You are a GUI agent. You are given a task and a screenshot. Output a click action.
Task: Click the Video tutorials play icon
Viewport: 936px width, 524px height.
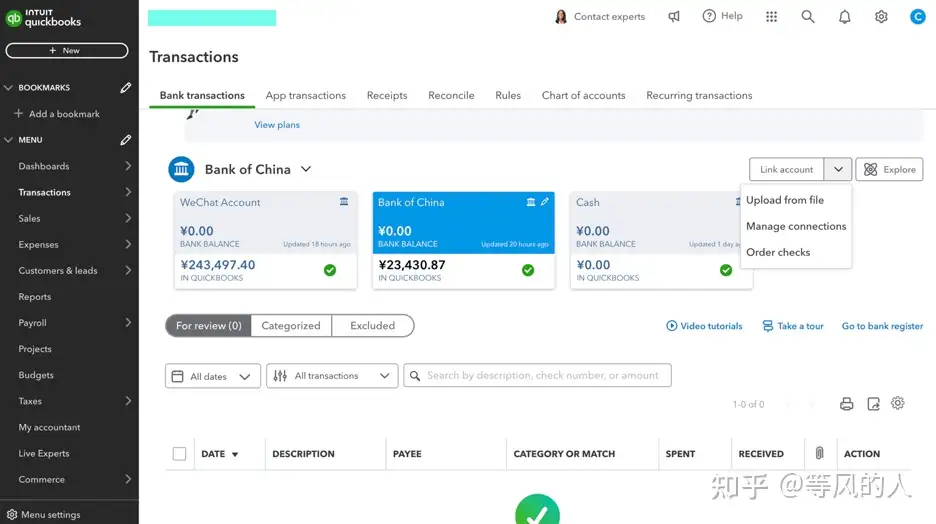pyautogui.click(x=672, y=326)
